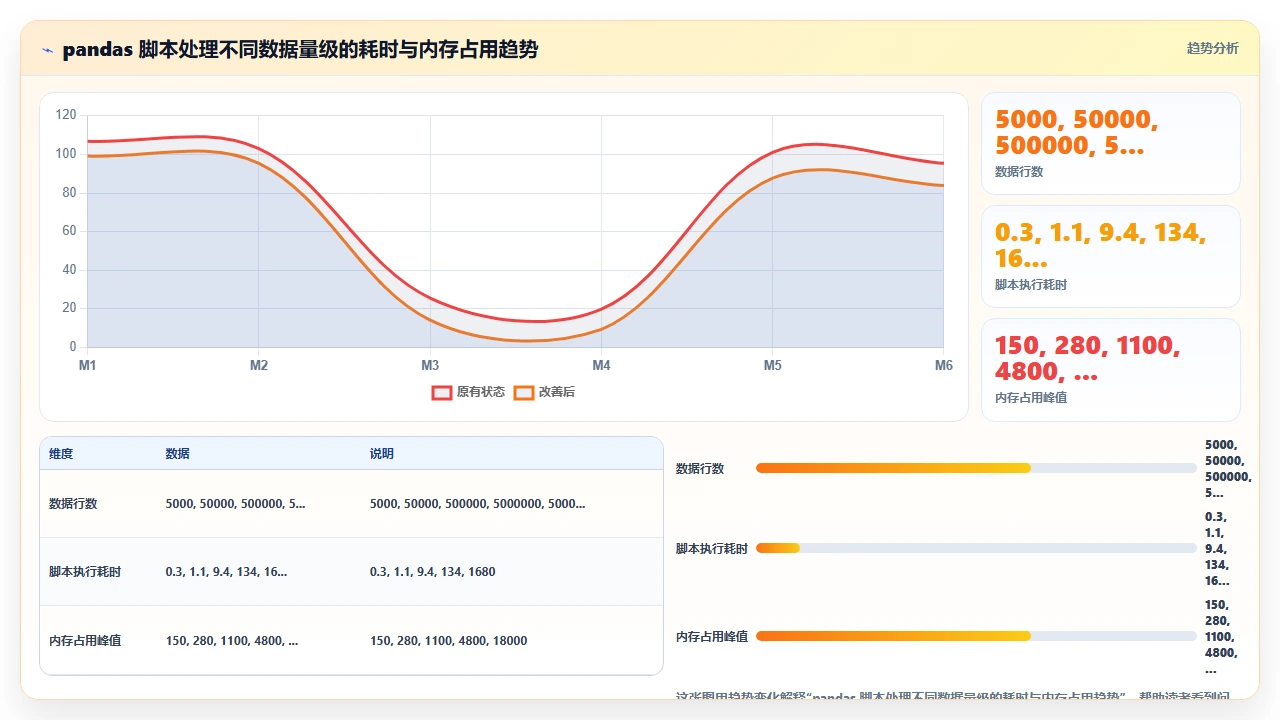Click the 40 tick on the chart y-axis

(x=69, y=270)
